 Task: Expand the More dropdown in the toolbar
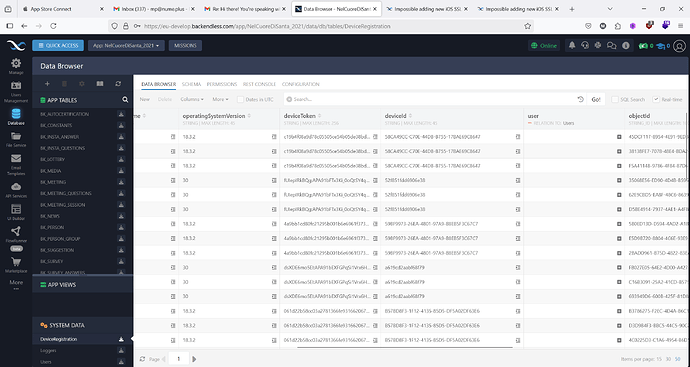point(220,99)
